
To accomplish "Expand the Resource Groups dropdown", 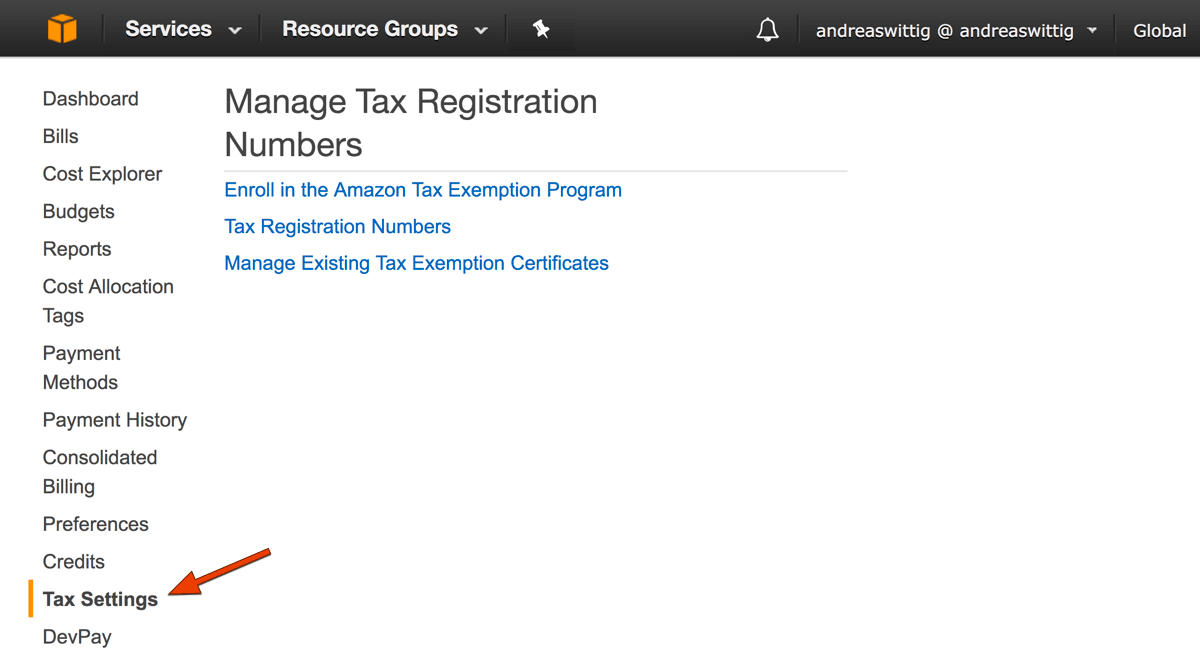I will [x=384, y=29].
